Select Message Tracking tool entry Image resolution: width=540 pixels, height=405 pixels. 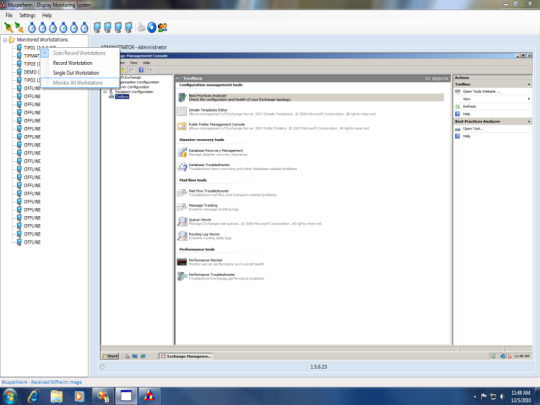pos(203,205)
